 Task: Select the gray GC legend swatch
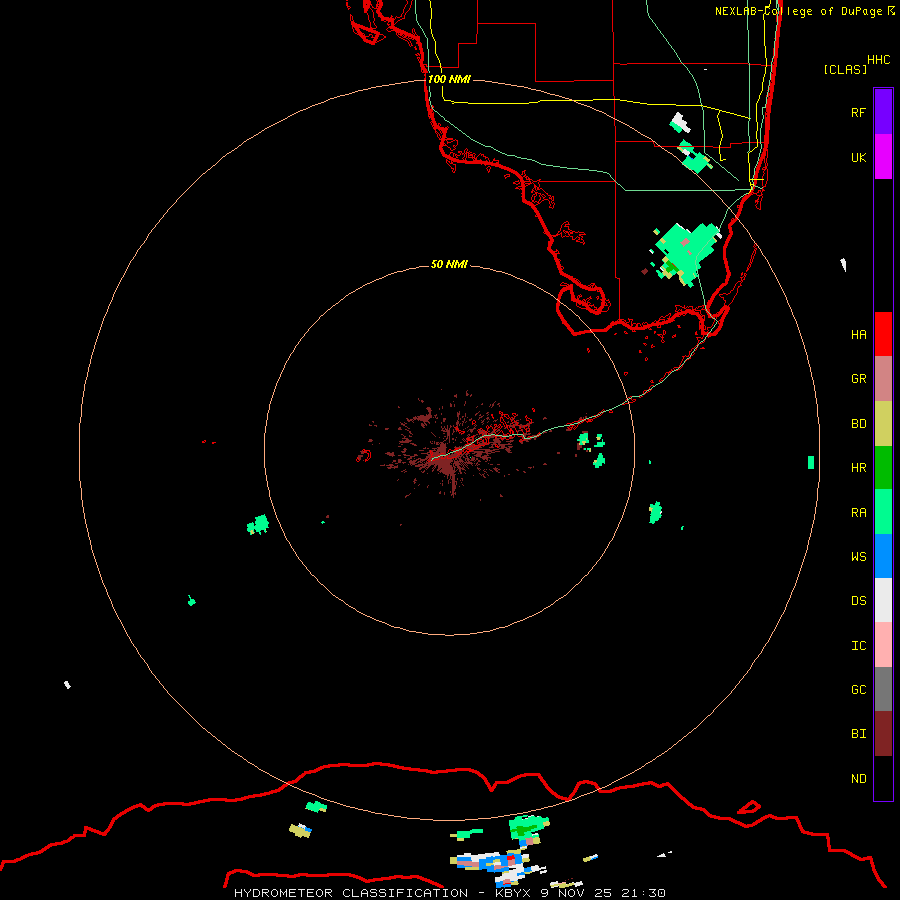click(x=883, y=689)
